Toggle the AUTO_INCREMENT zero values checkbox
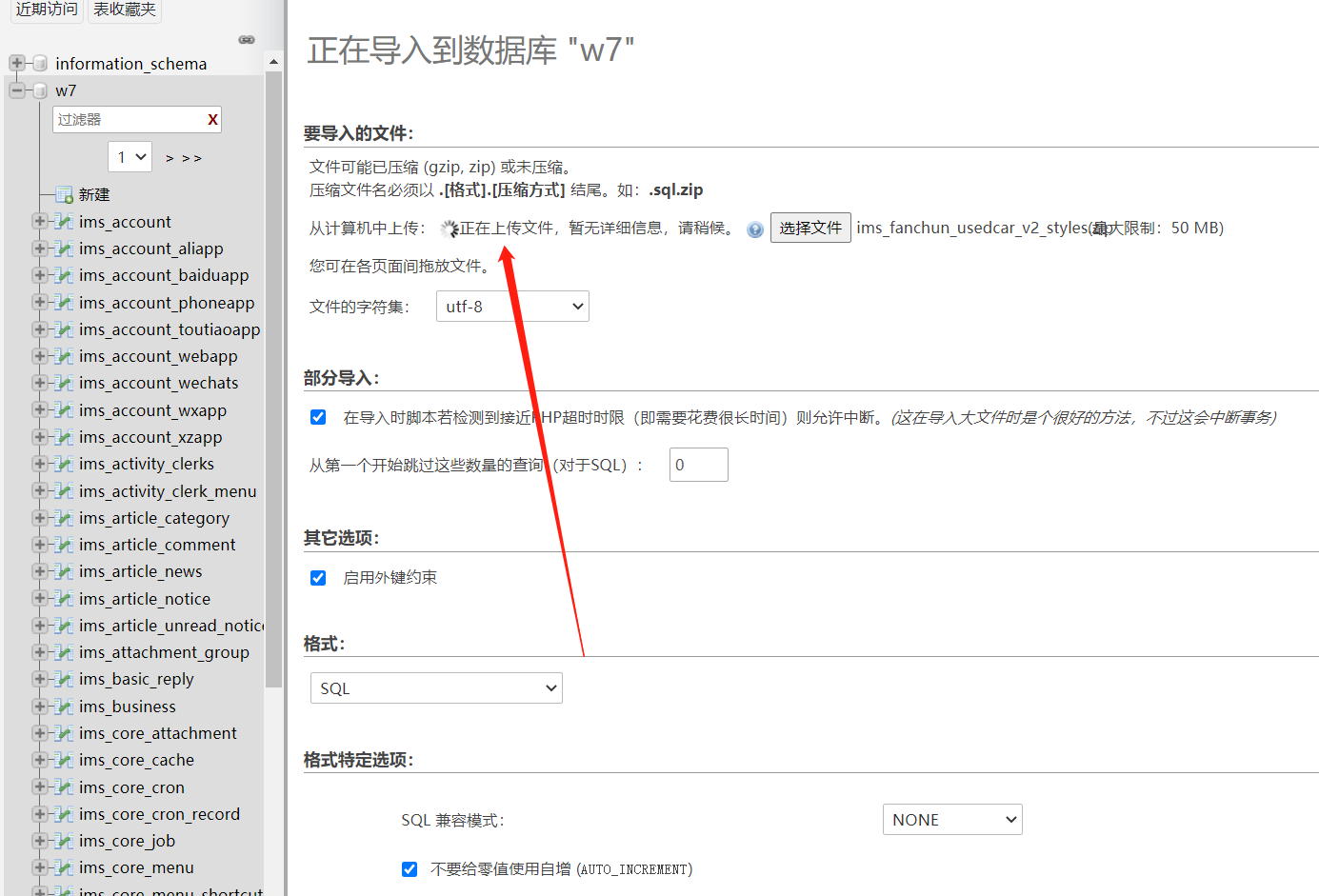Image resolution: width=1319 pixels, height=896 pixels. click(410, 869)
